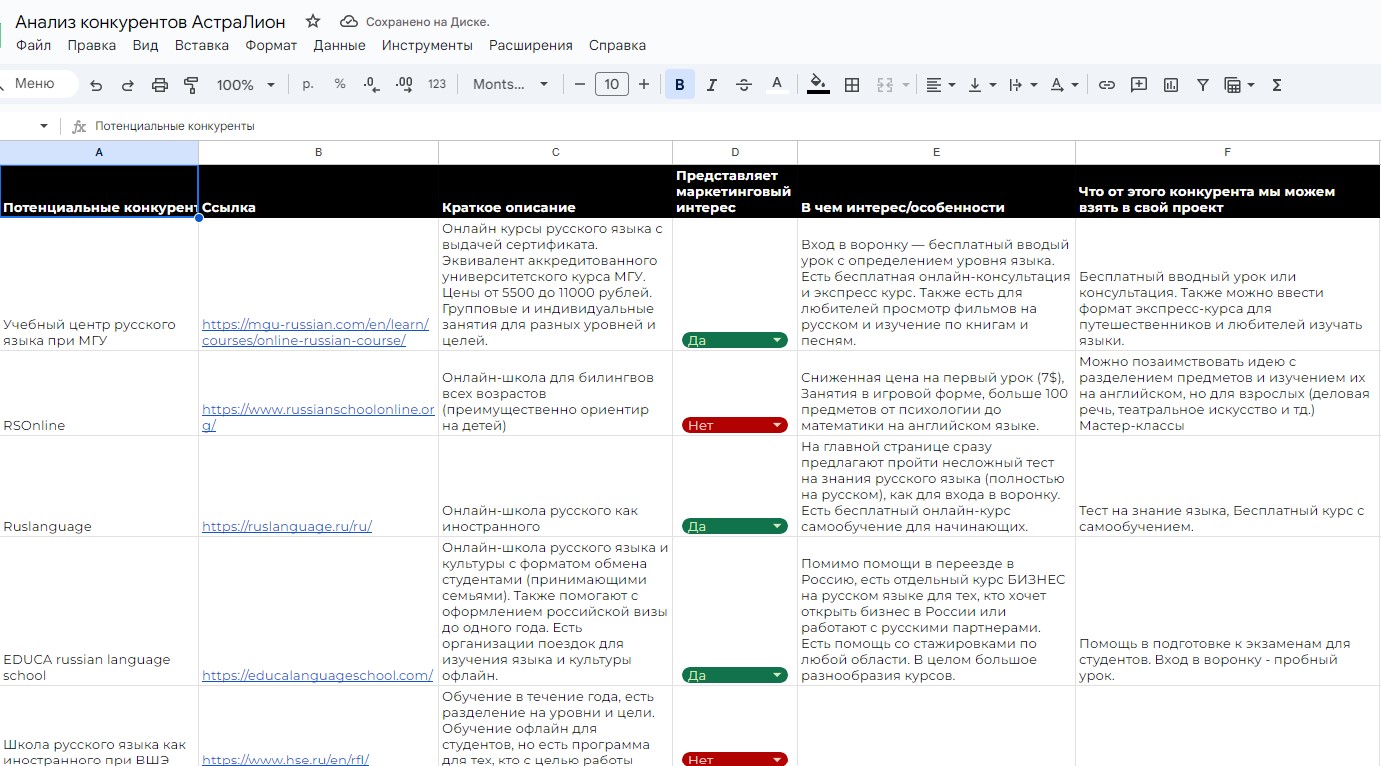1381x766 pixels.
Task: Open horizontal align dropdown
Action: 940,85
